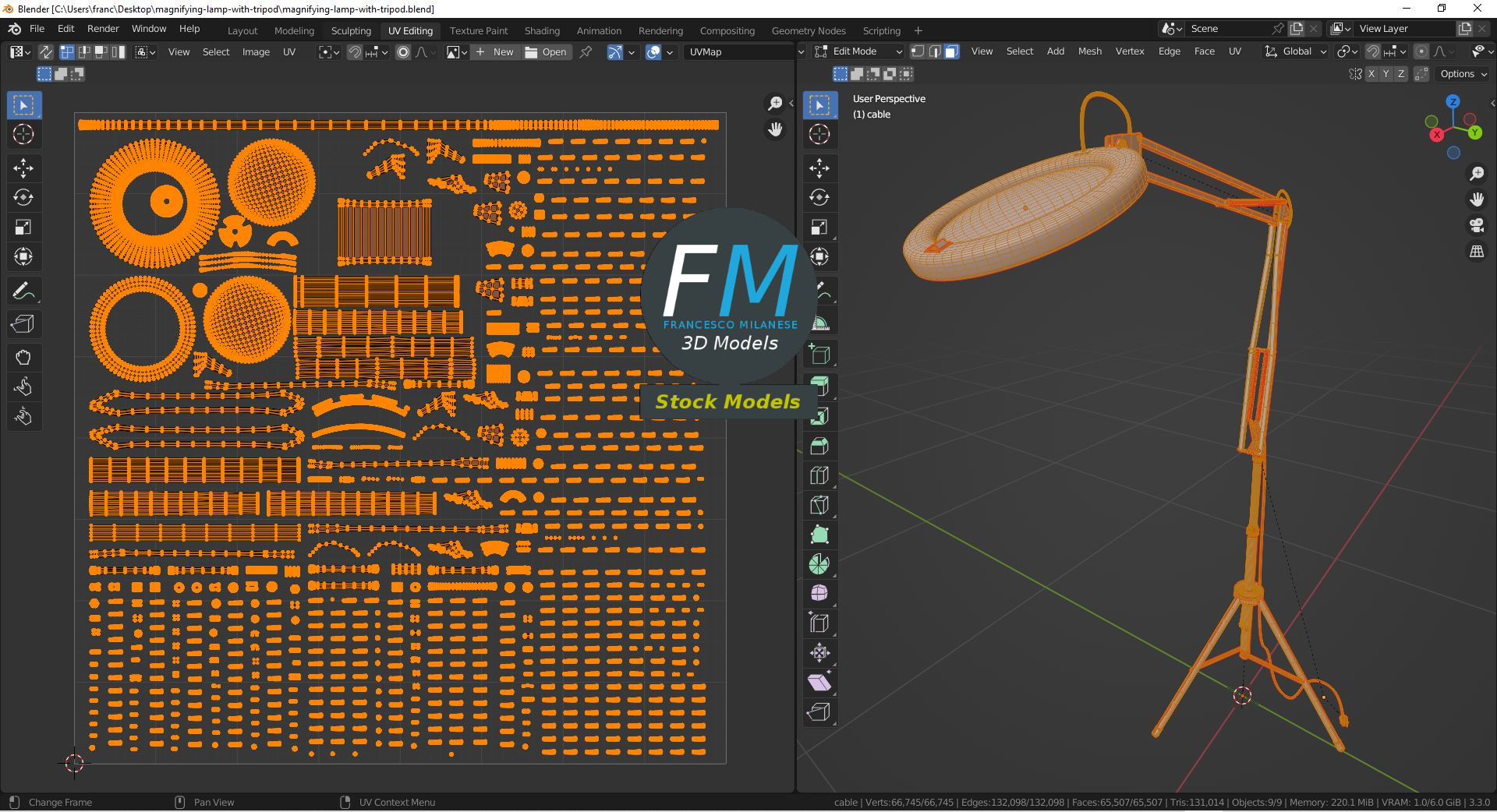Toggle camera view icon in viewport
The height and width of the screenshot is (812, 1497).
[x=1477, y=226]
